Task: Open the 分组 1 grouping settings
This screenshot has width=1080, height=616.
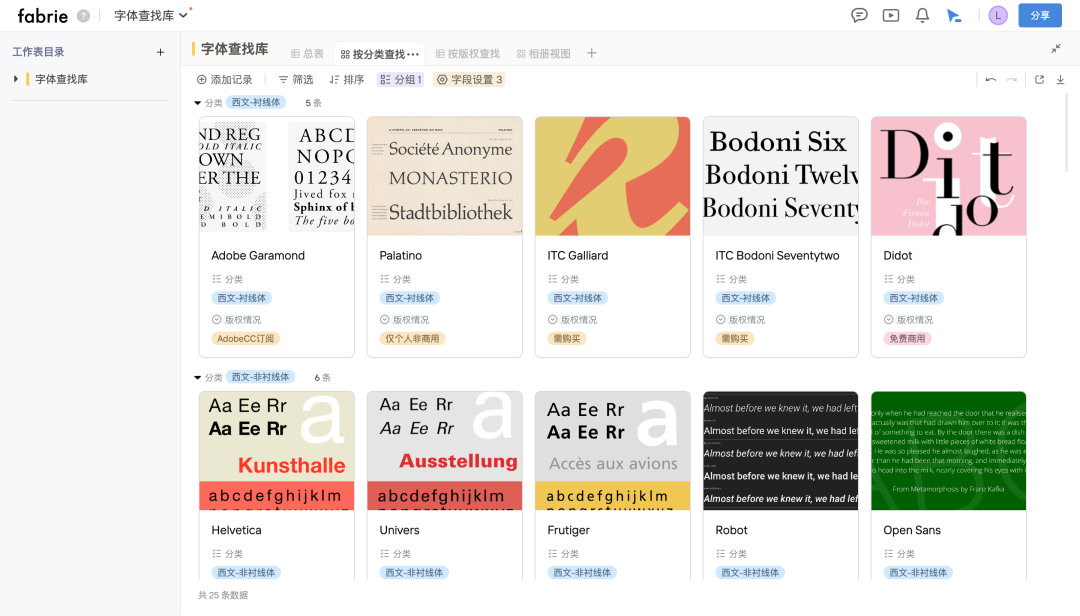Action: [x=400, y=80]
